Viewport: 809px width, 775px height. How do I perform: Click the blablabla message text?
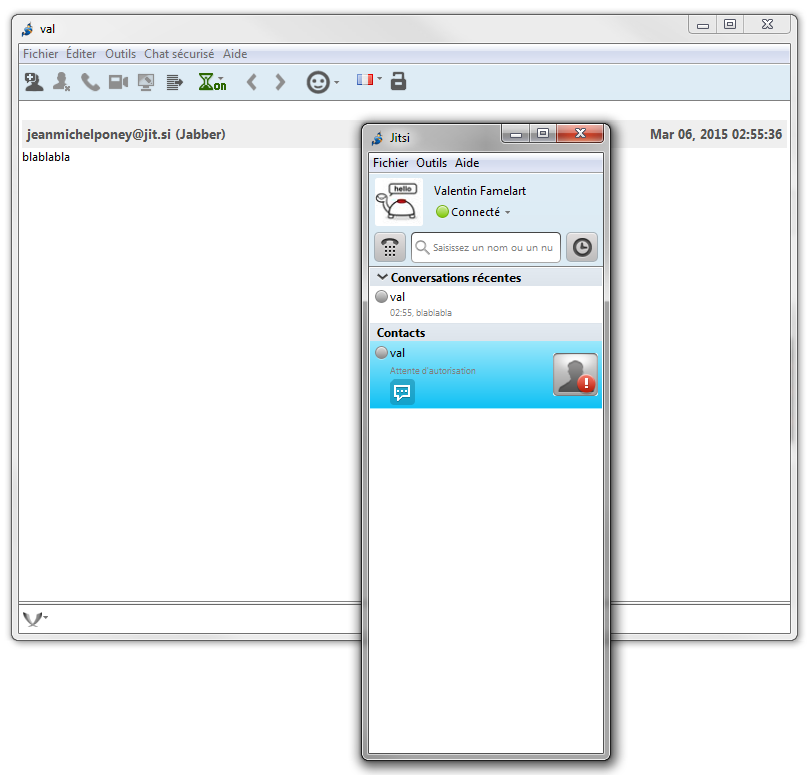point(46,157)
